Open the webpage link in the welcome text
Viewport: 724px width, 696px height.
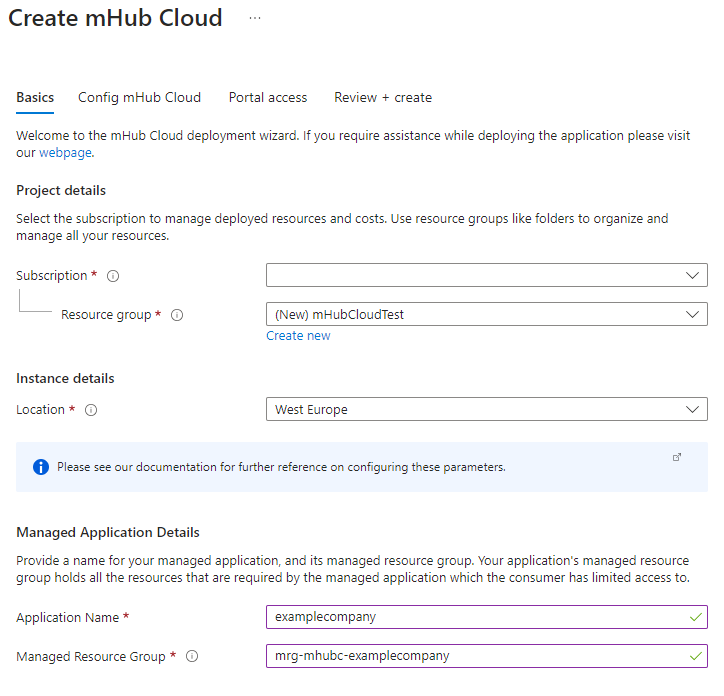(65, 153)
